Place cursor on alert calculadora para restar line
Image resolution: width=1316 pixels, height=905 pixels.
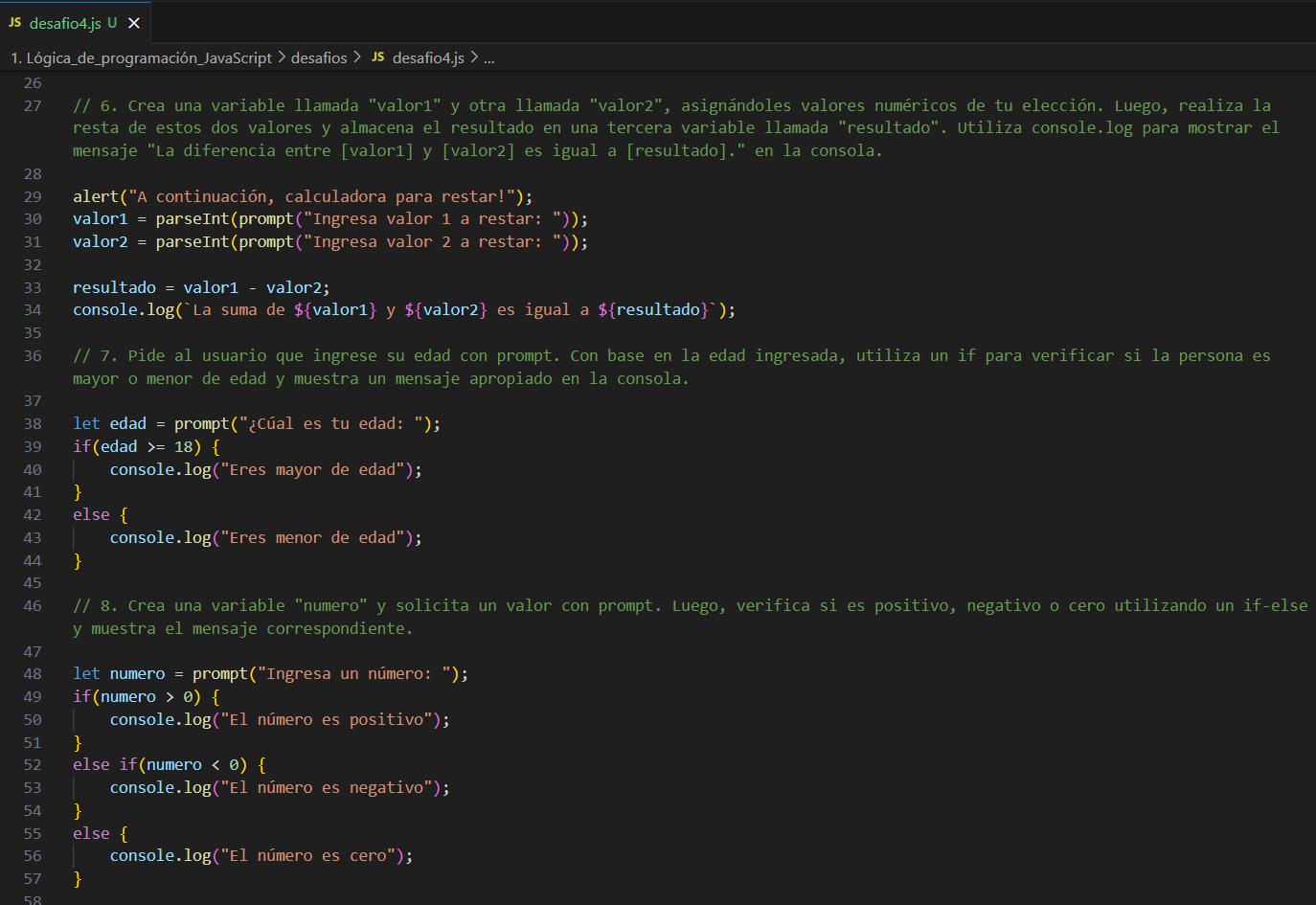pyautogui.click(x=303, y=196)
